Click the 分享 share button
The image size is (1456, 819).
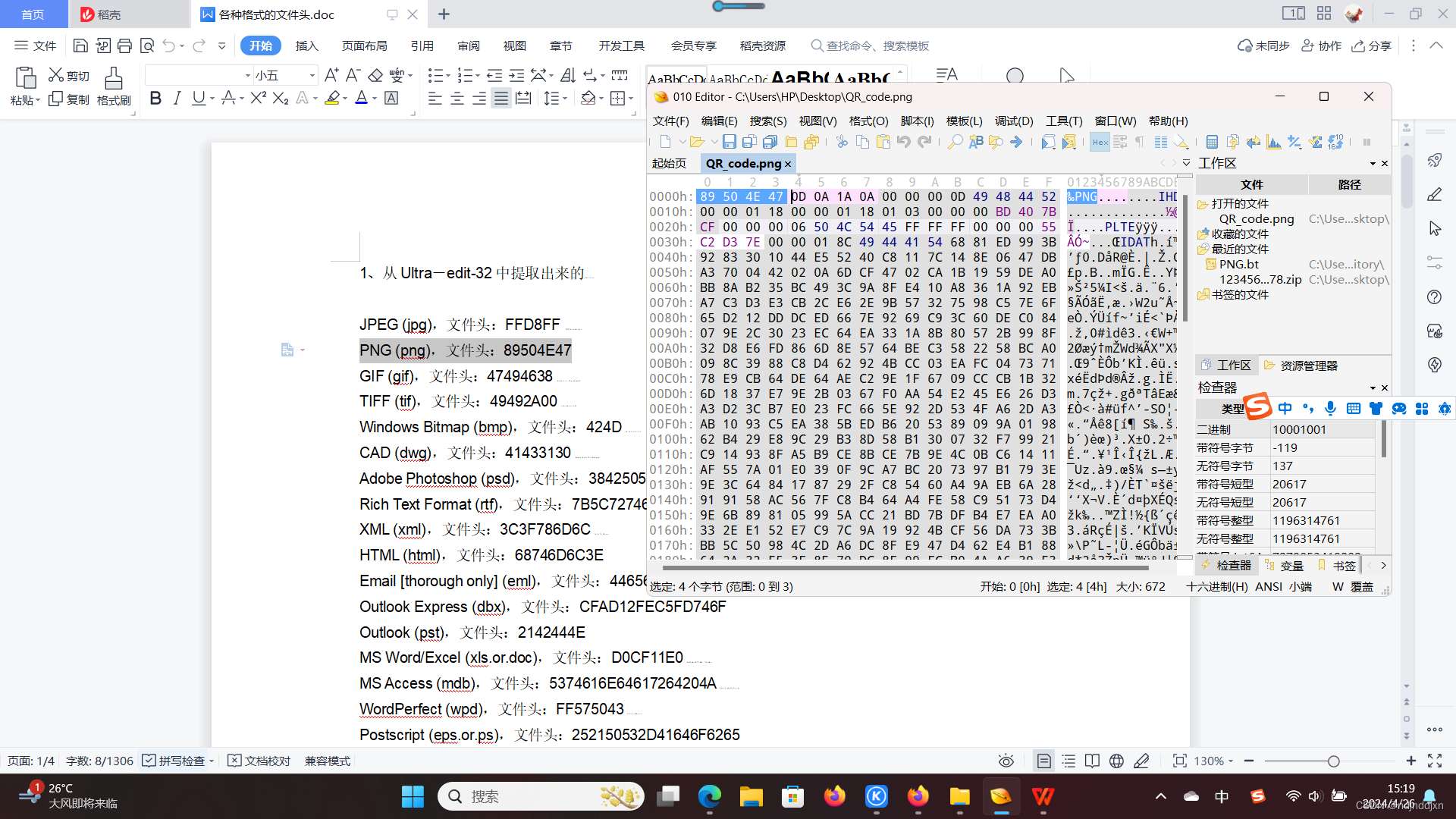click(x=1371, y=45)
